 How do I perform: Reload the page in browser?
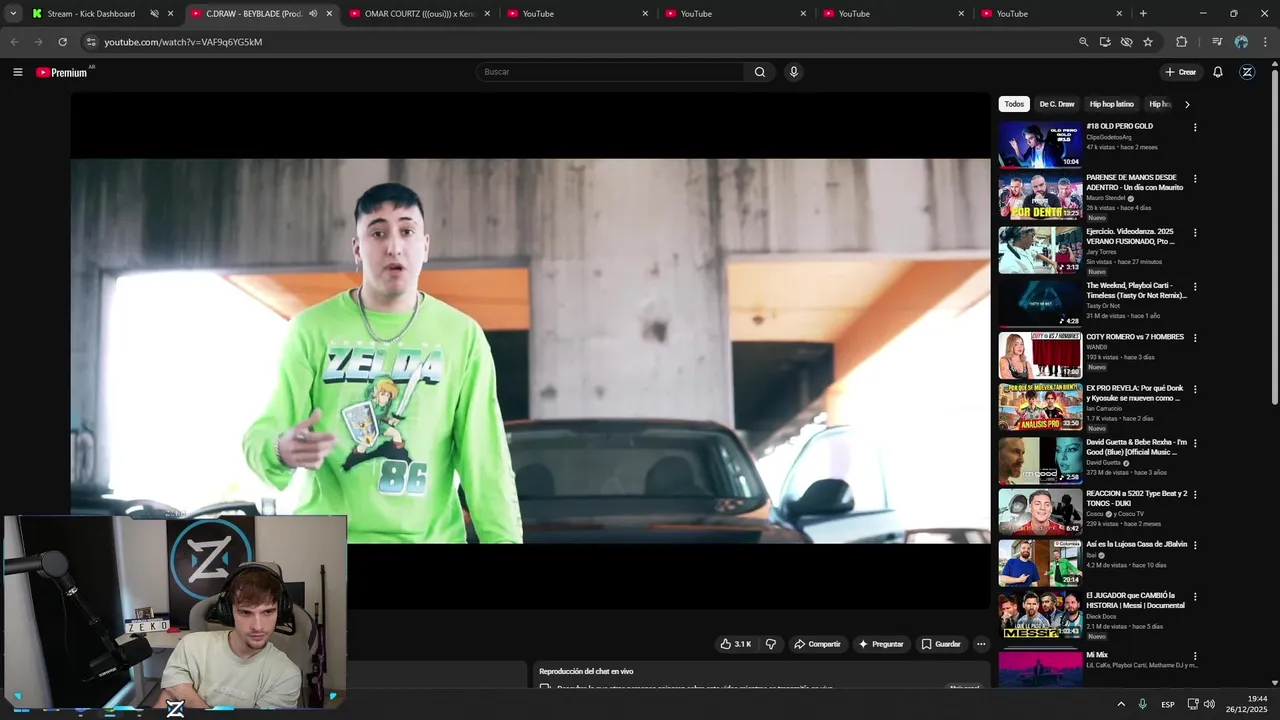pyautogui.click(x=62, y=42)
